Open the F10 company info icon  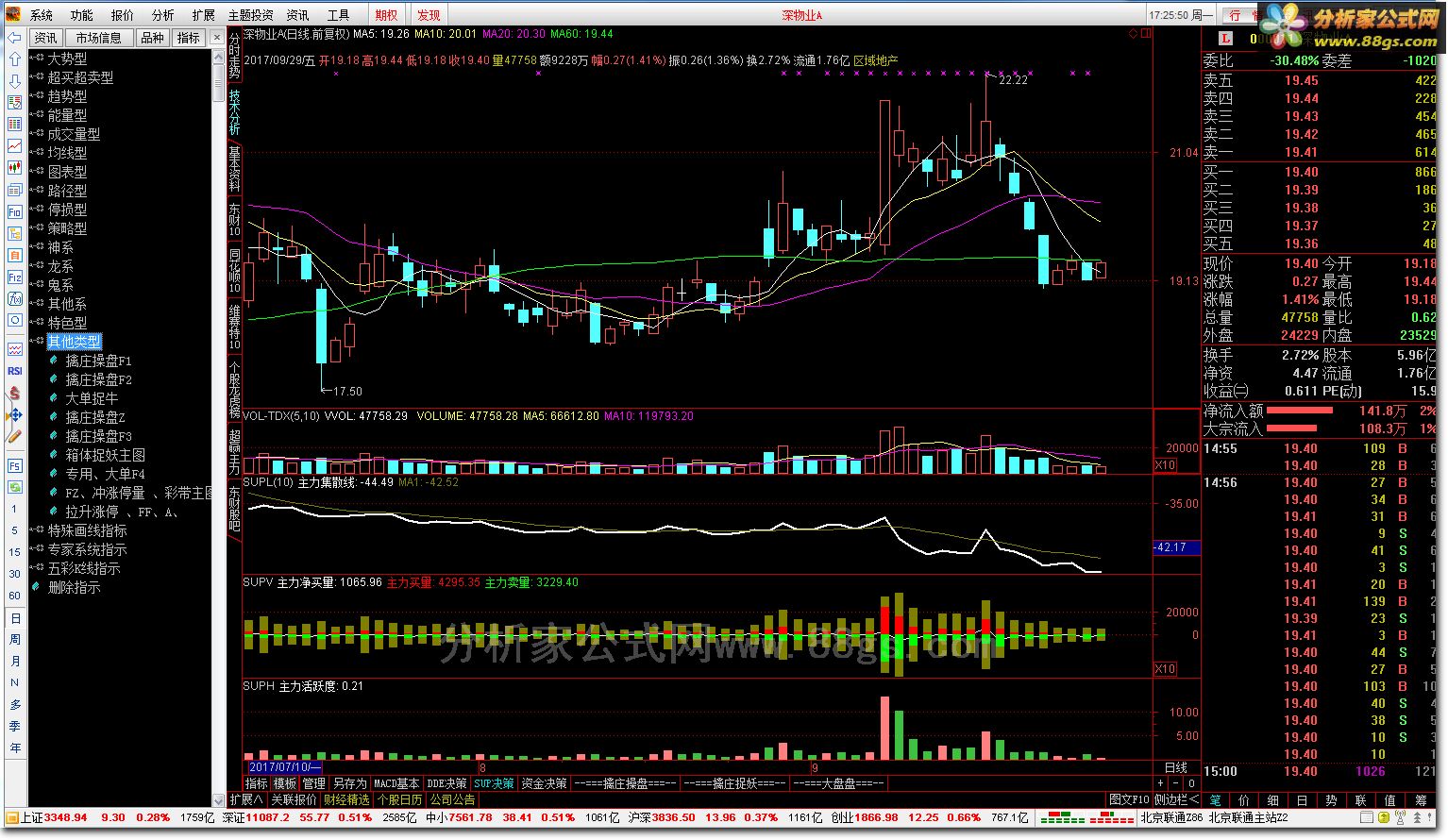click(14, 211)
